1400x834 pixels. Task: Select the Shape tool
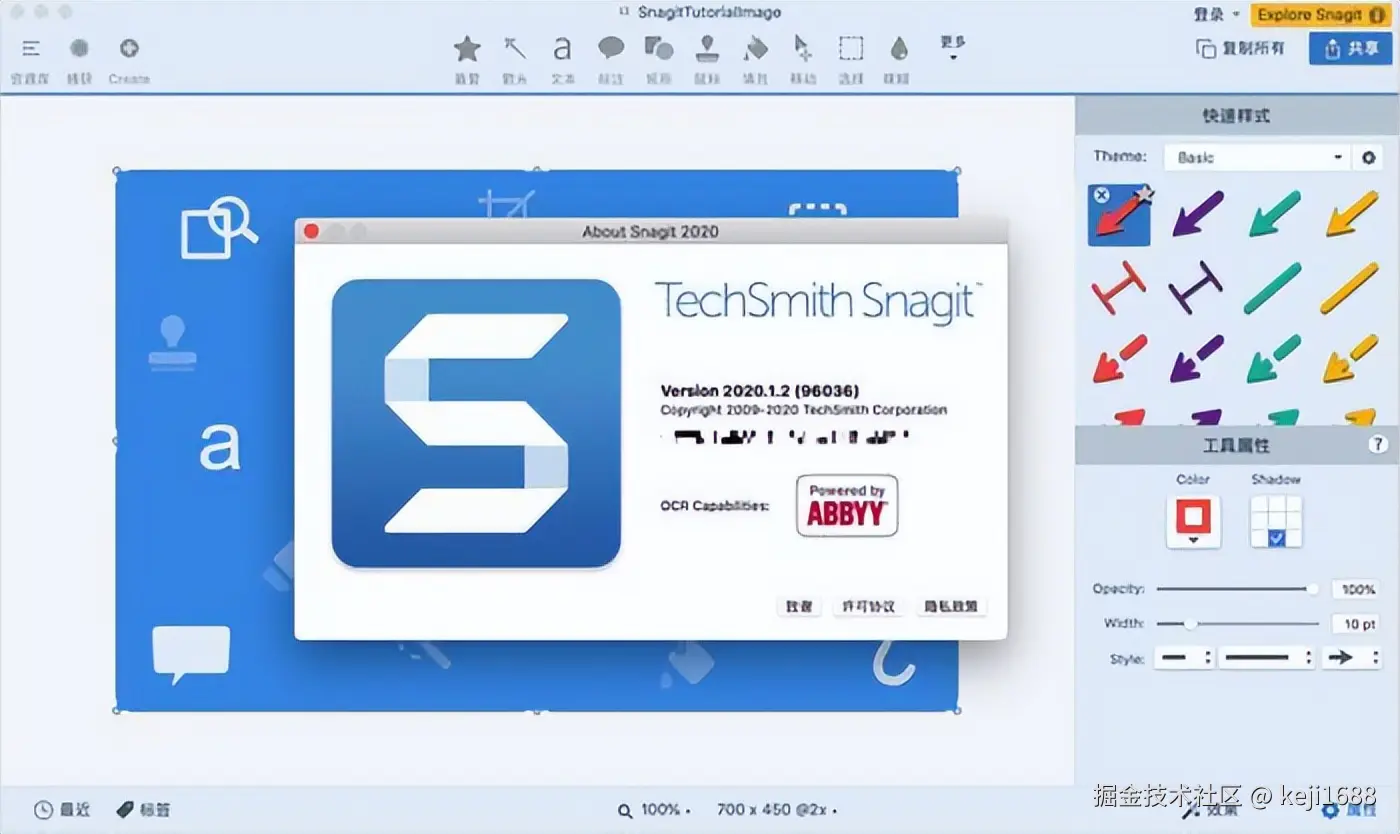(x=659, y=48)
